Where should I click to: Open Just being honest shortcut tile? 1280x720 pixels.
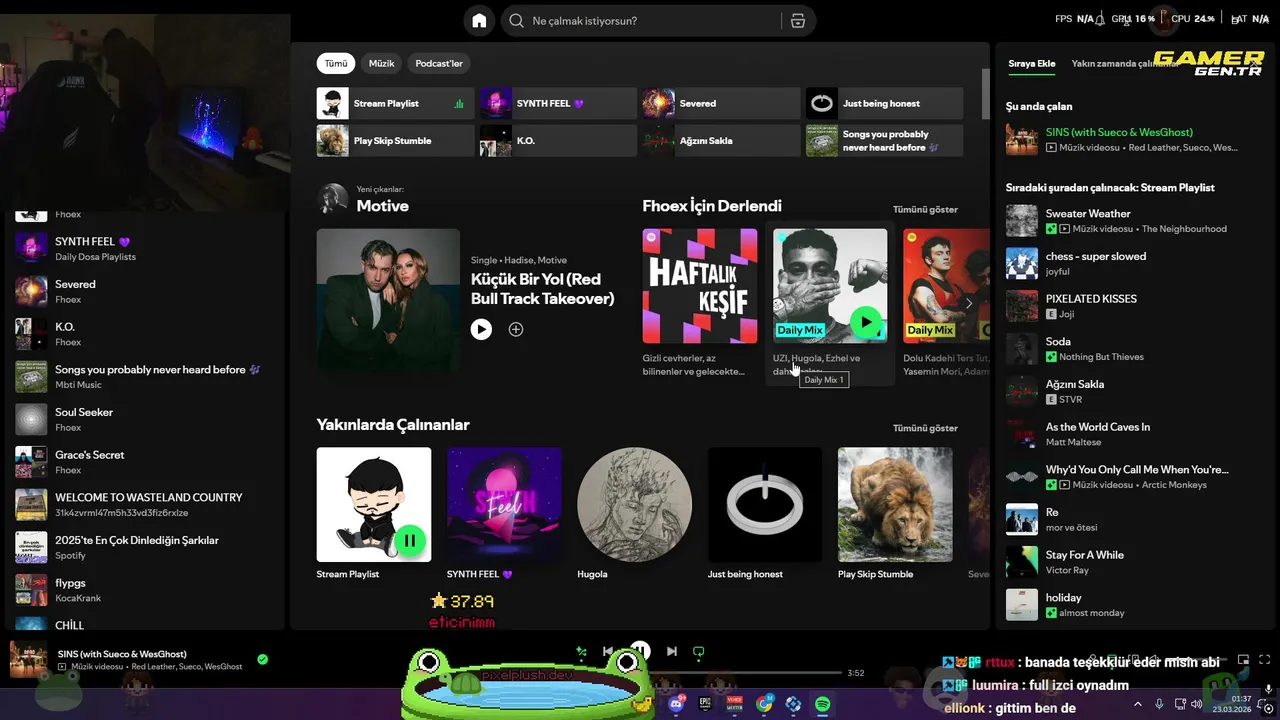pos(884,103)
